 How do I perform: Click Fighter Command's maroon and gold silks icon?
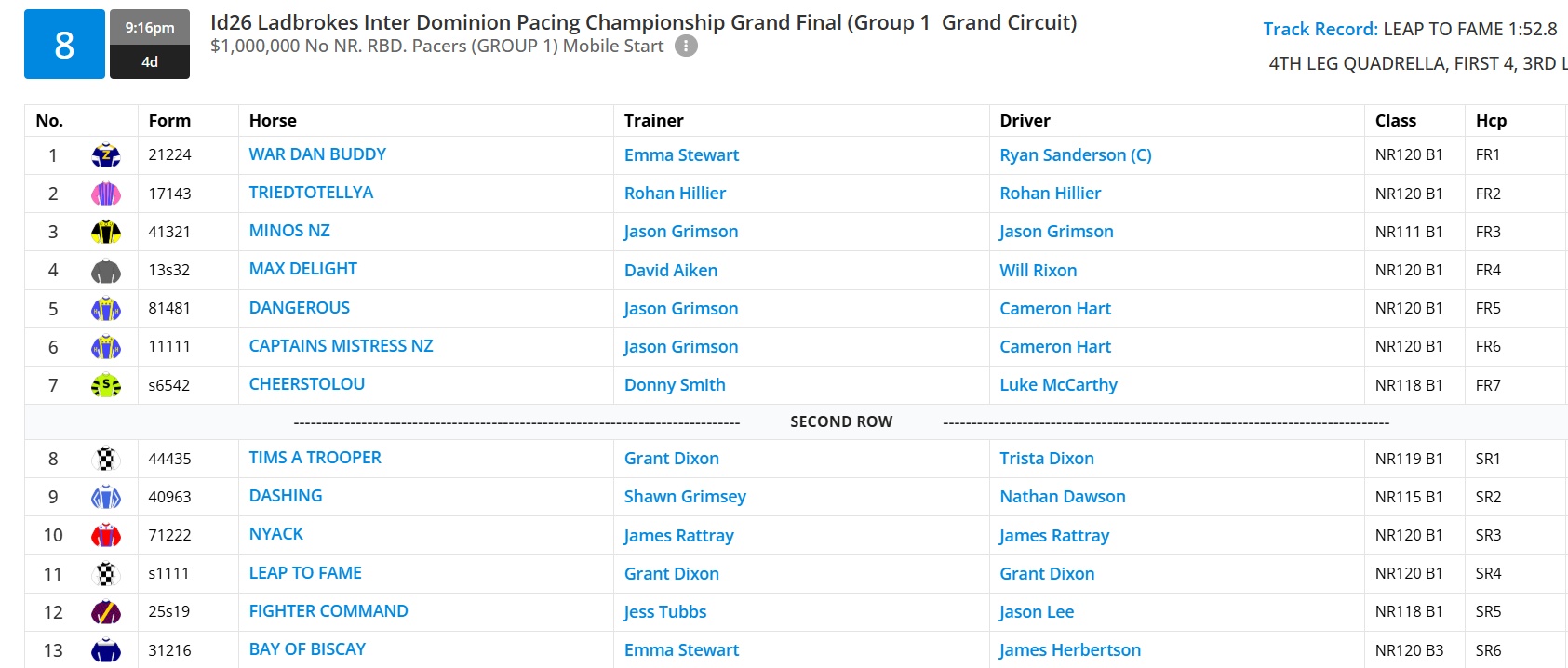point(106,611)
